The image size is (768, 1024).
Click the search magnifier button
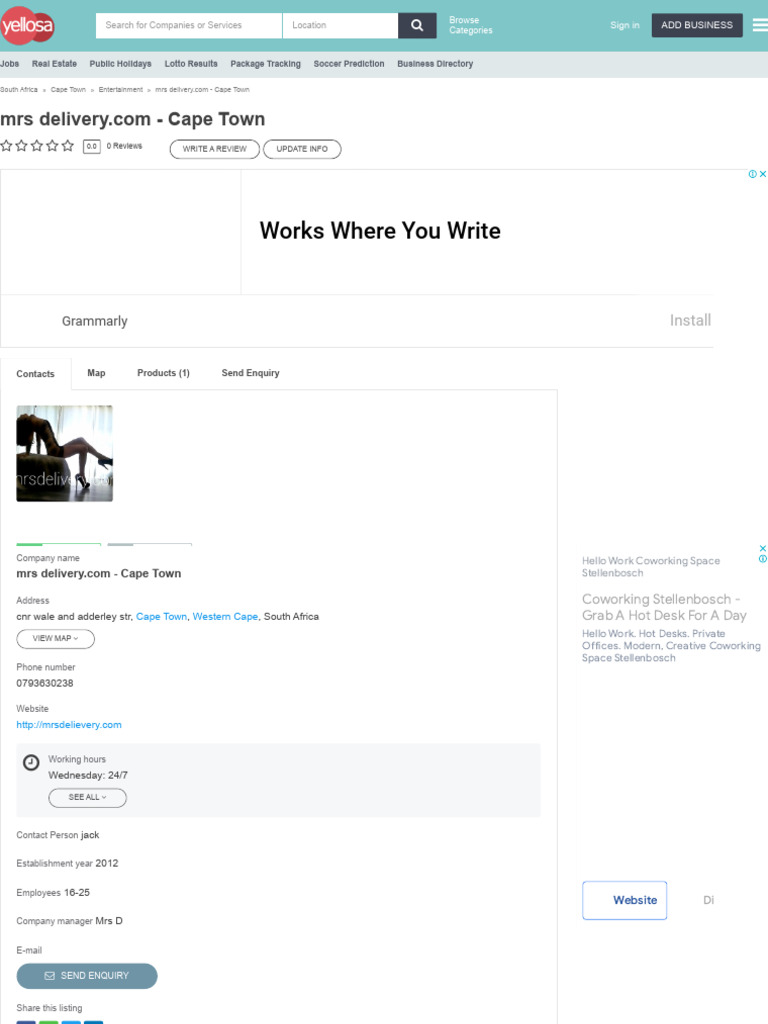point(417,25)
